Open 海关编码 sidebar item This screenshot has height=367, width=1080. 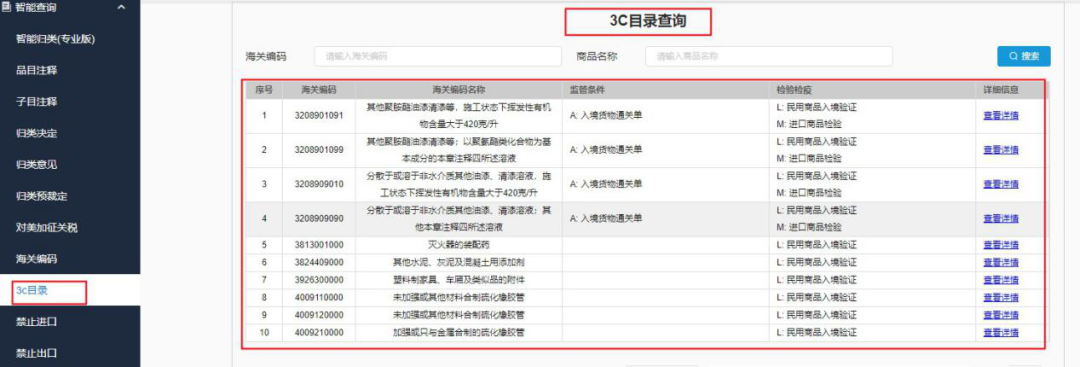point(37,259)
